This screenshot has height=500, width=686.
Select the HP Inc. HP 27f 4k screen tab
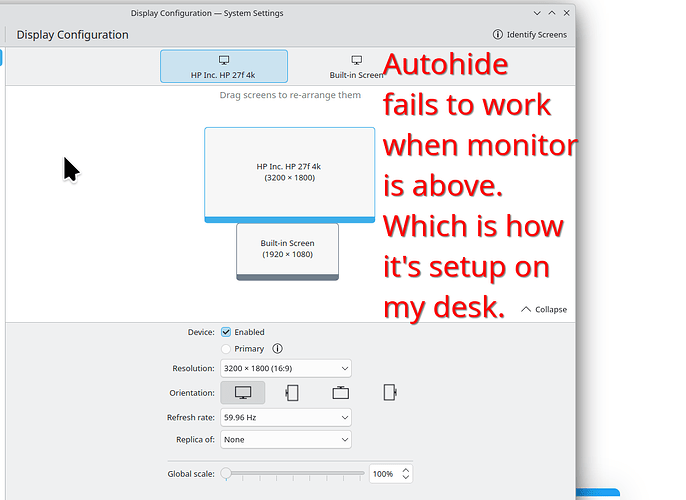[x=224, y=66]
